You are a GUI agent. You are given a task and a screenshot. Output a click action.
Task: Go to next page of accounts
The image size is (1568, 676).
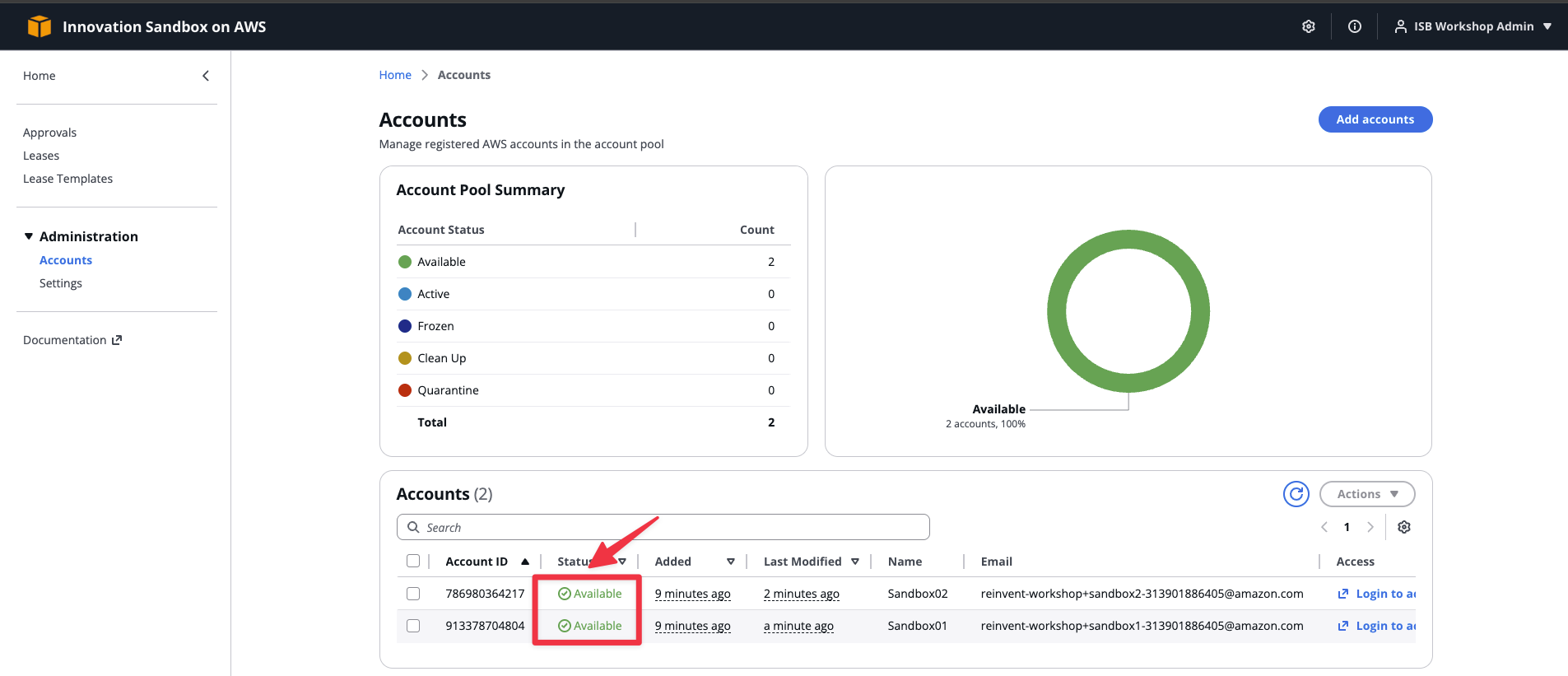click(1370, 527)
